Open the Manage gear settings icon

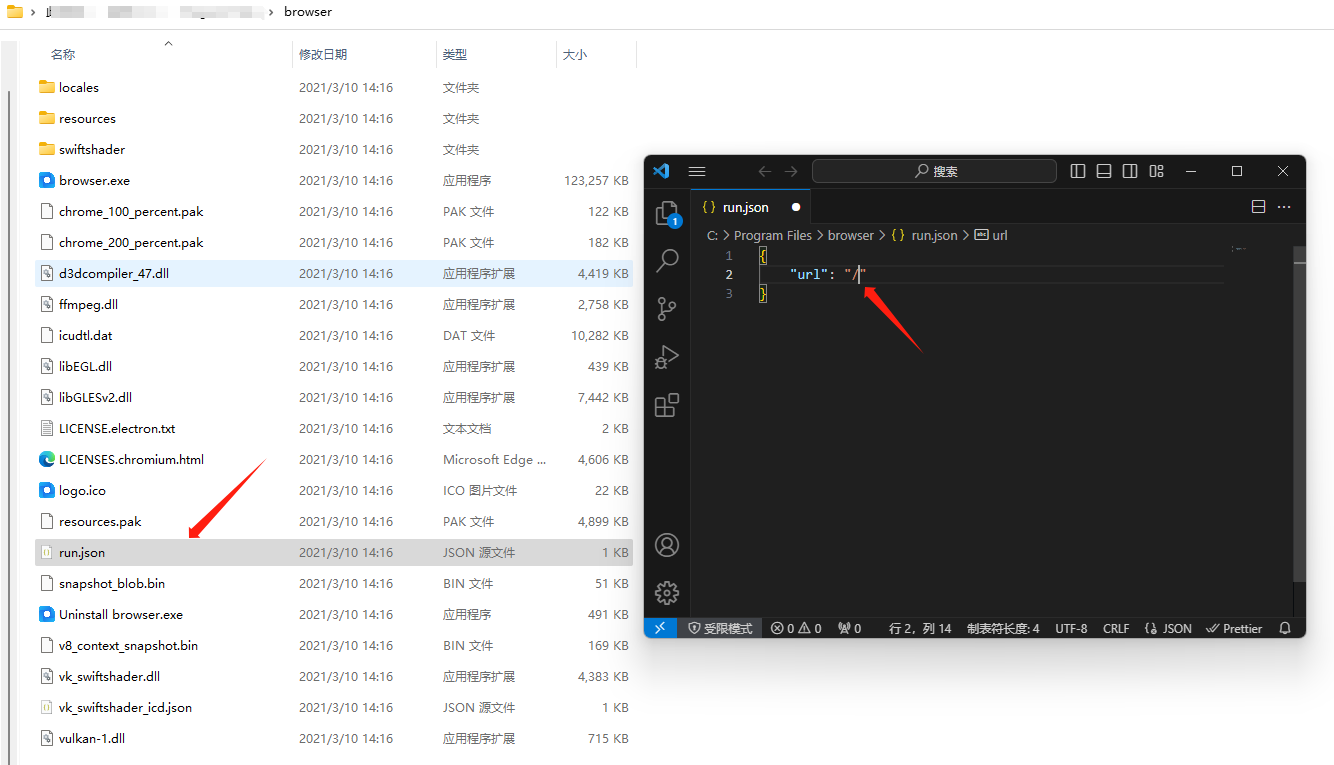[667, 592]
